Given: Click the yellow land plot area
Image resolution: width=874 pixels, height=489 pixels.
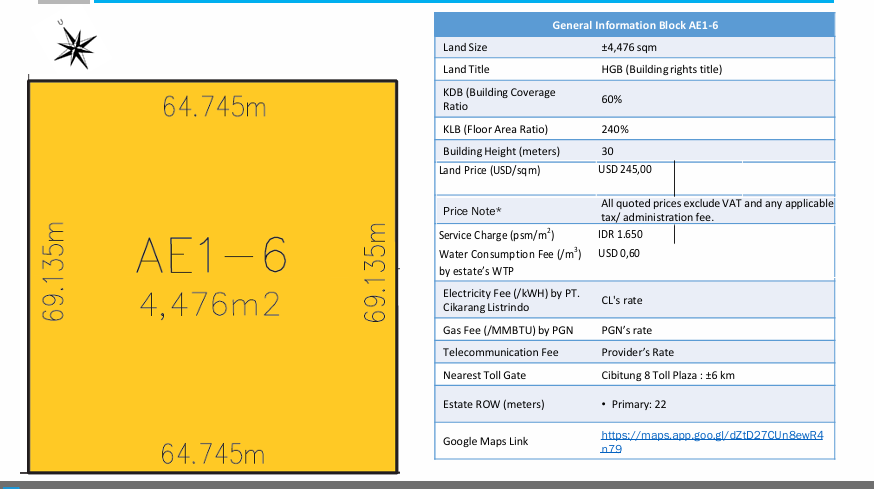Looking at the screenshot, I should 212,277.
